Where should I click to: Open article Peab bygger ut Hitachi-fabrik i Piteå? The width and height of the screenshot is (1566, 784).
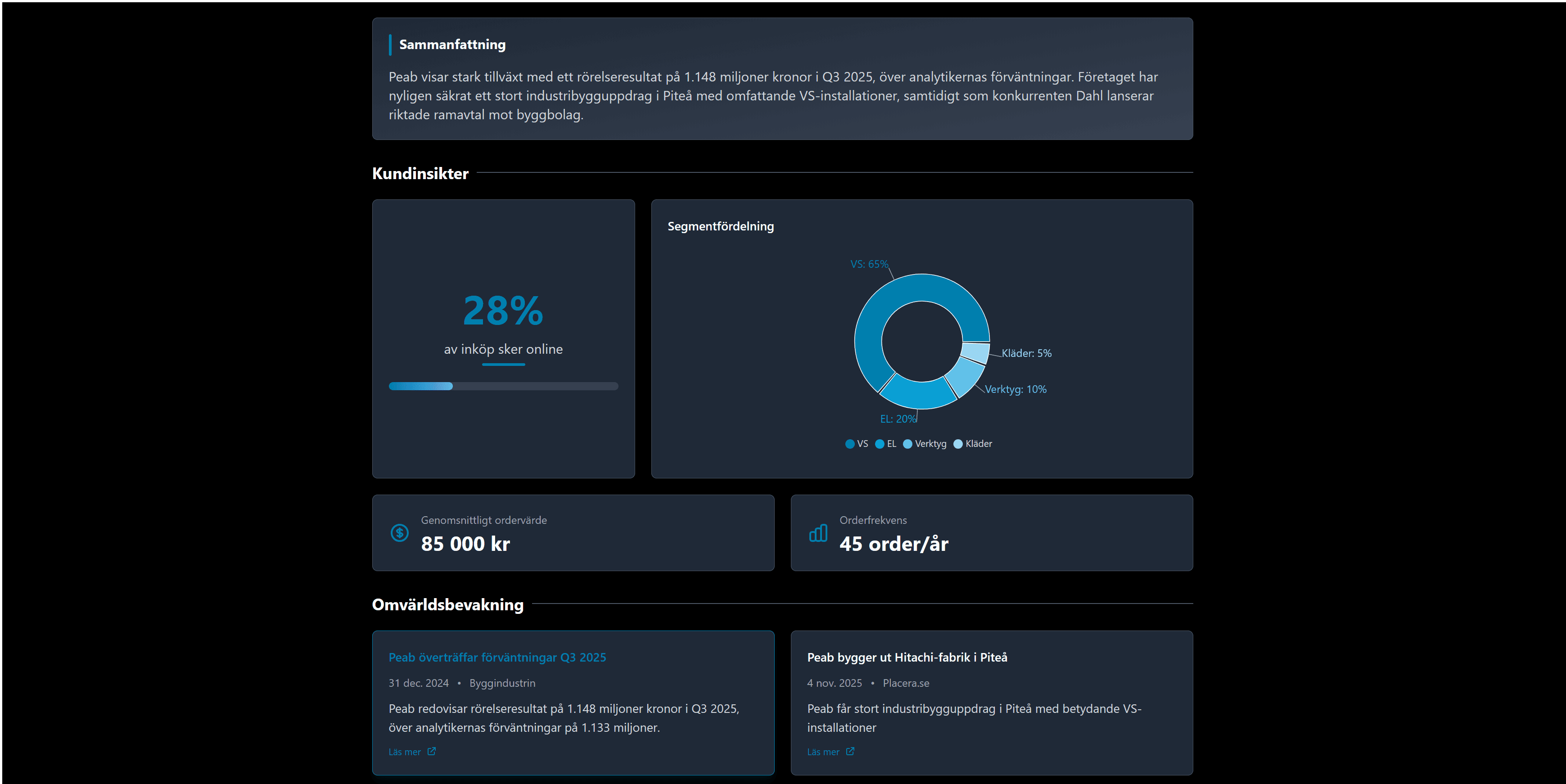coord(907,657)
